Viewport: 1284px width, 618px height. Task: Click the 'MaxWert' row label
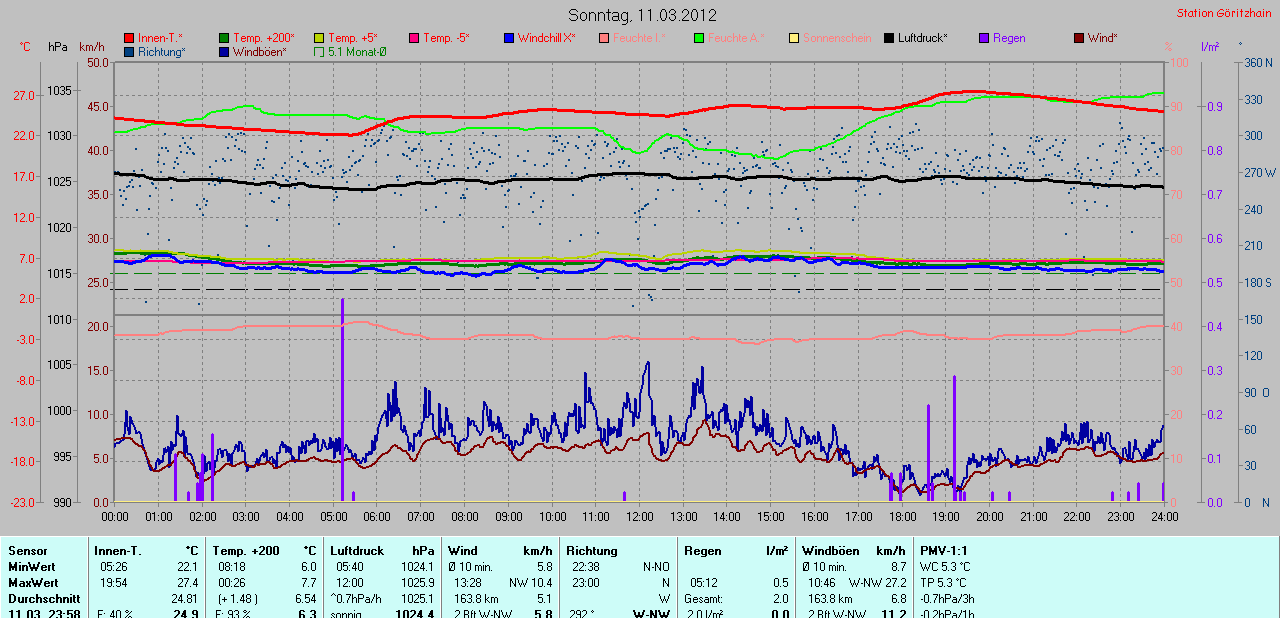(x=32, y=582)
